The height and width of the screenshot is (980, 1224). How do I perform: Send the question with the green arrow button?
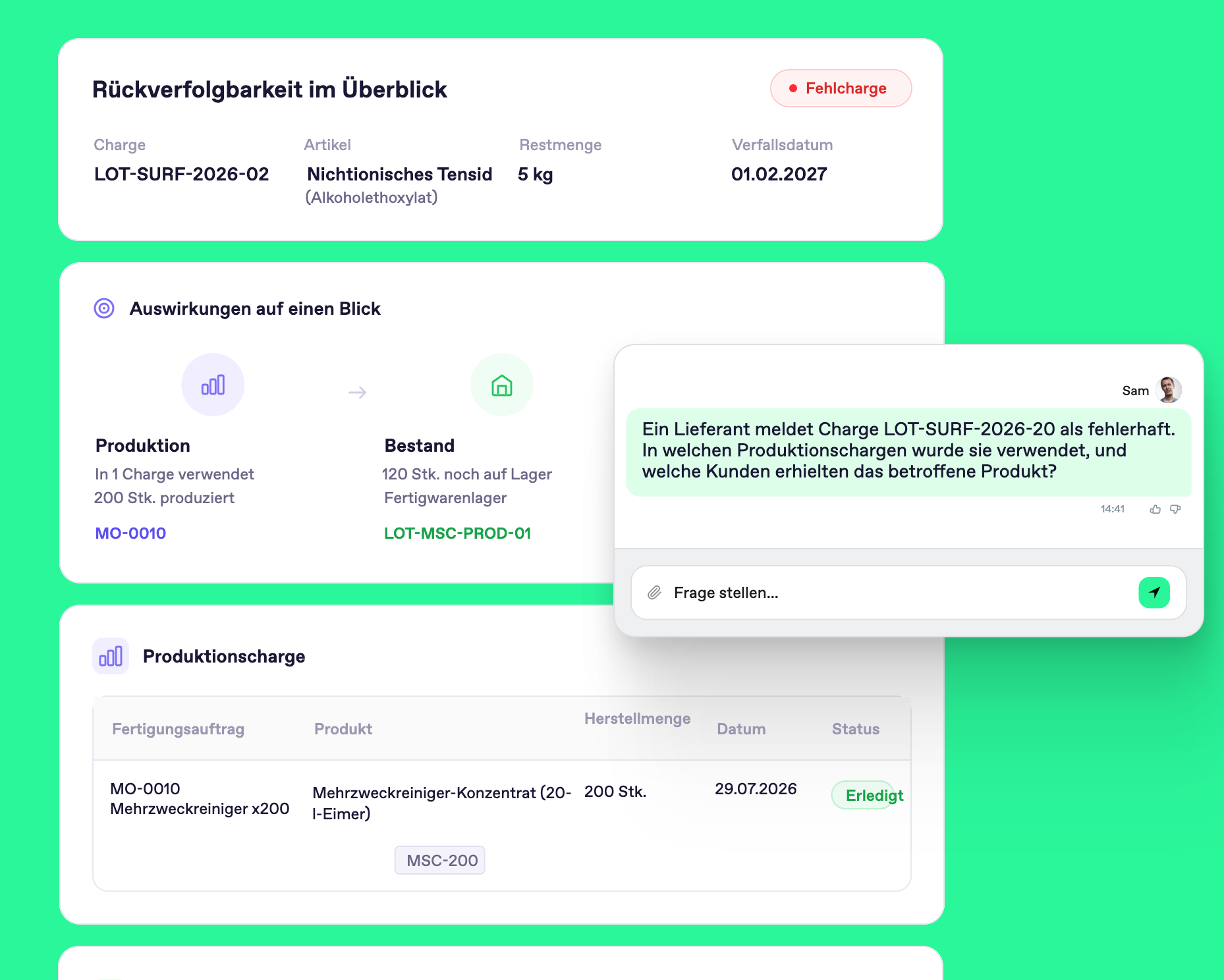[x=1154, y=593]
